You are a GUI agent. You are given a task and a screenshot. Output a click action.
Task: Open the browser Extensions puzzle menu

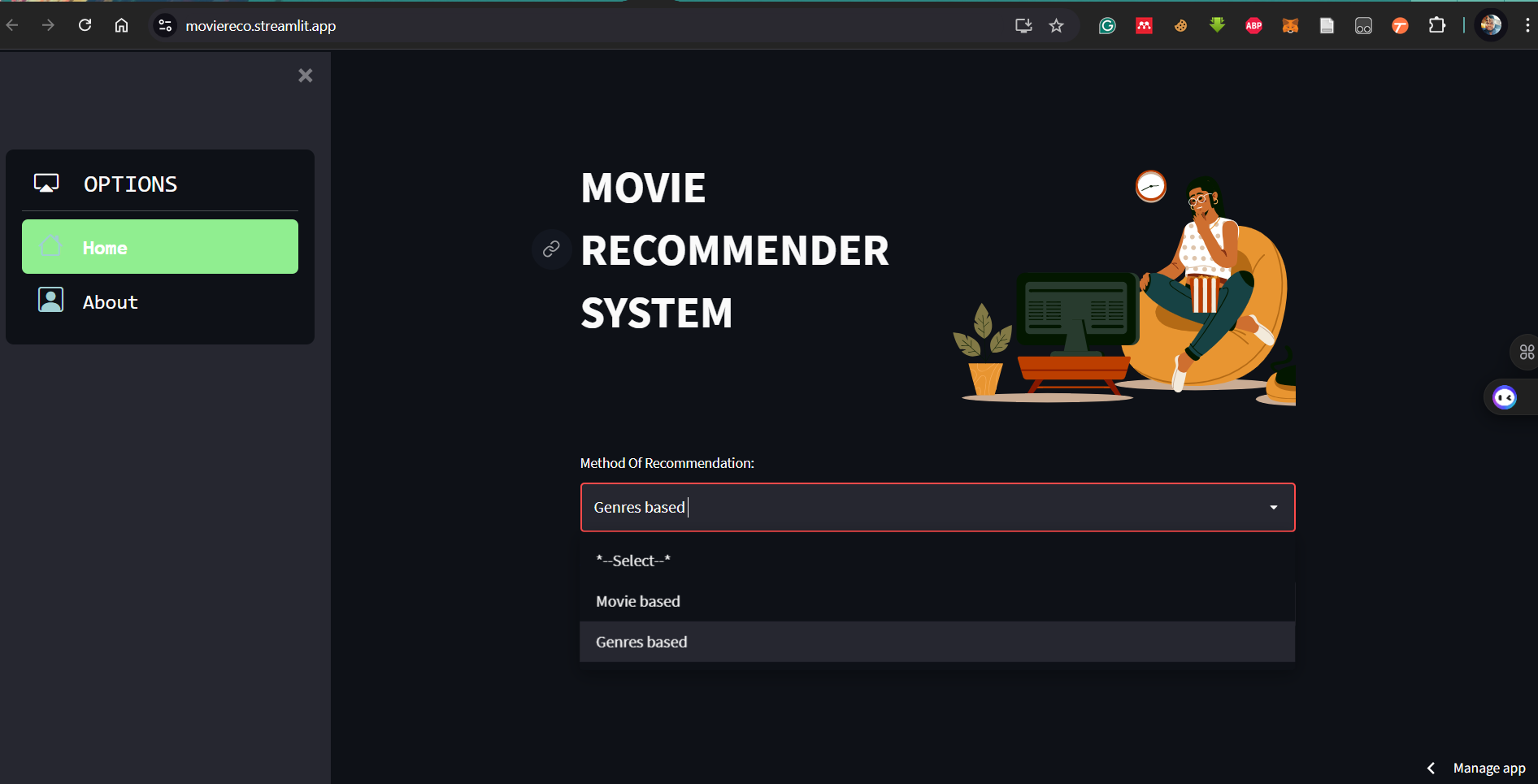tap(1436, 26)
